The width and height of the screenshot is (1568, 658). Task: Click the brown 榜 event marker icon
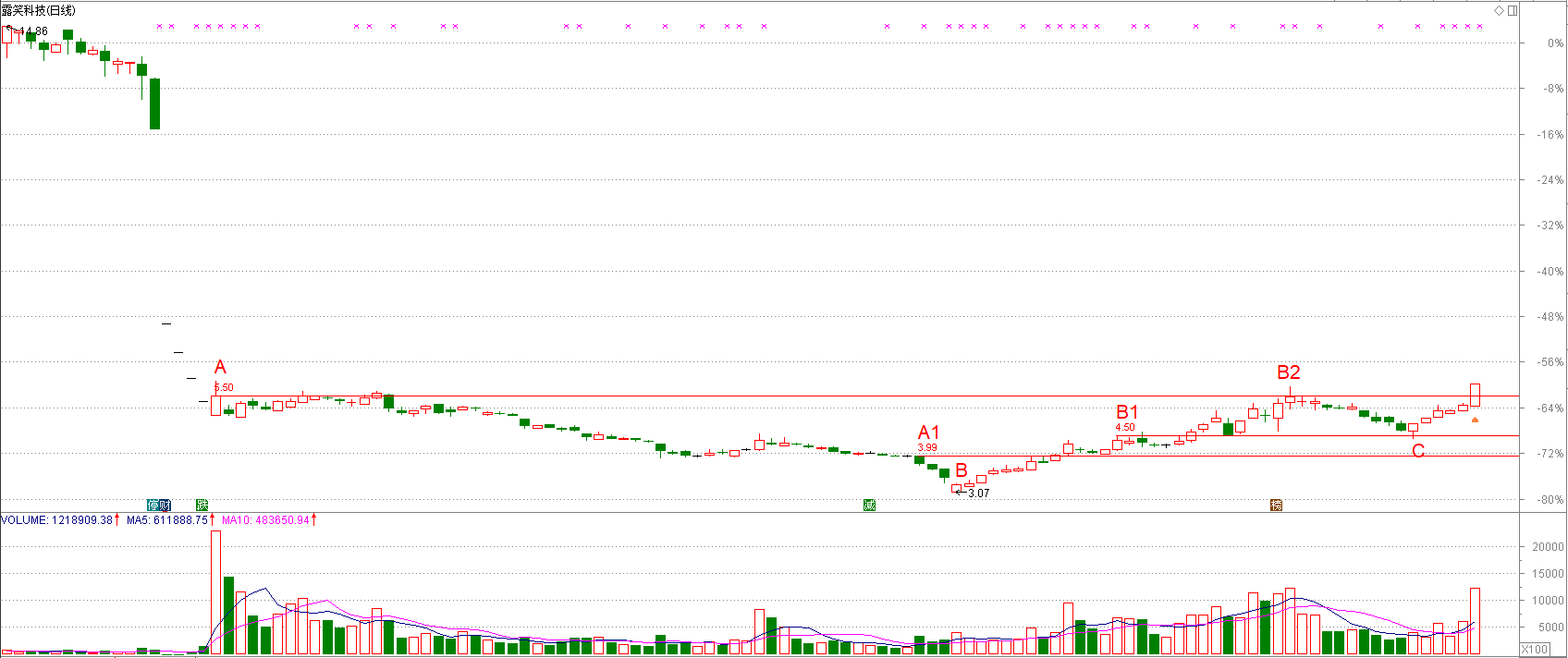coord(1276,505)
